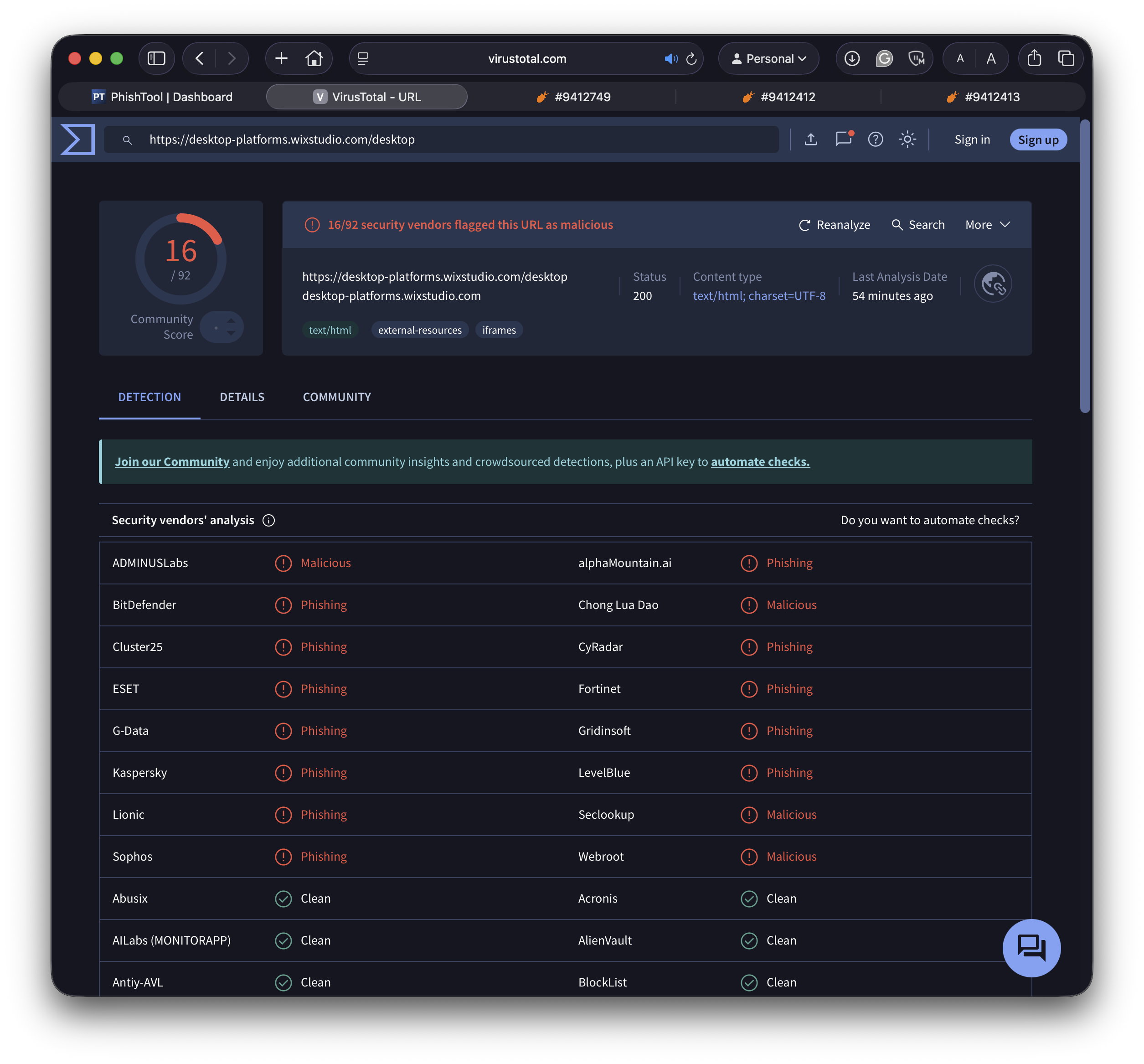Viewport: 1144px width, 1064px height.
Task: Go back to the previous page
Action: (x=200, y=59)
